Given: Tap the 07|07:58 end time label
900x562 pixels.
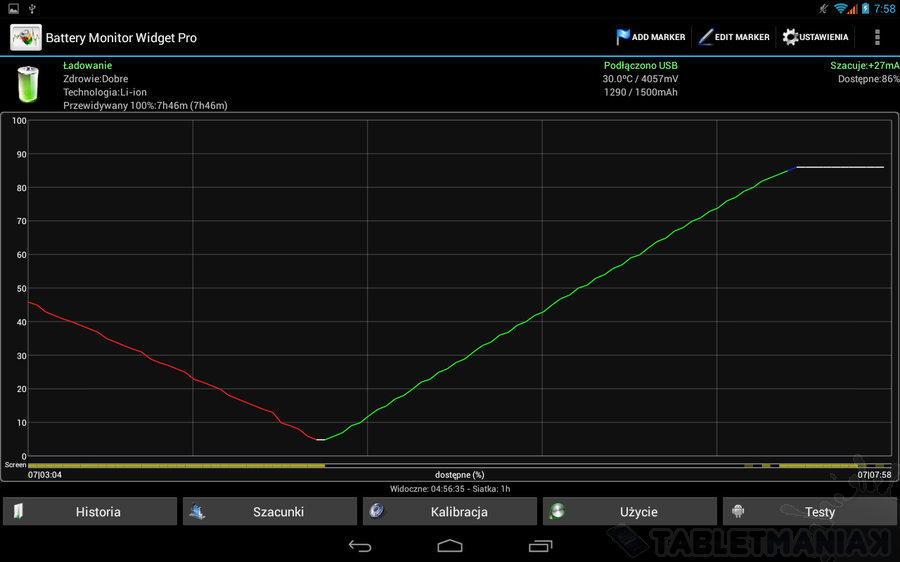Looking at the screenshot, I should point(874,475).
